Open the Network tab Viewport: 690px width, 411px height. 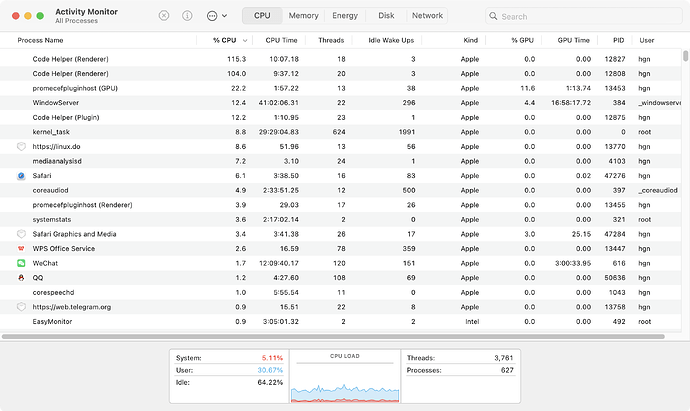[x=427, y=15]
